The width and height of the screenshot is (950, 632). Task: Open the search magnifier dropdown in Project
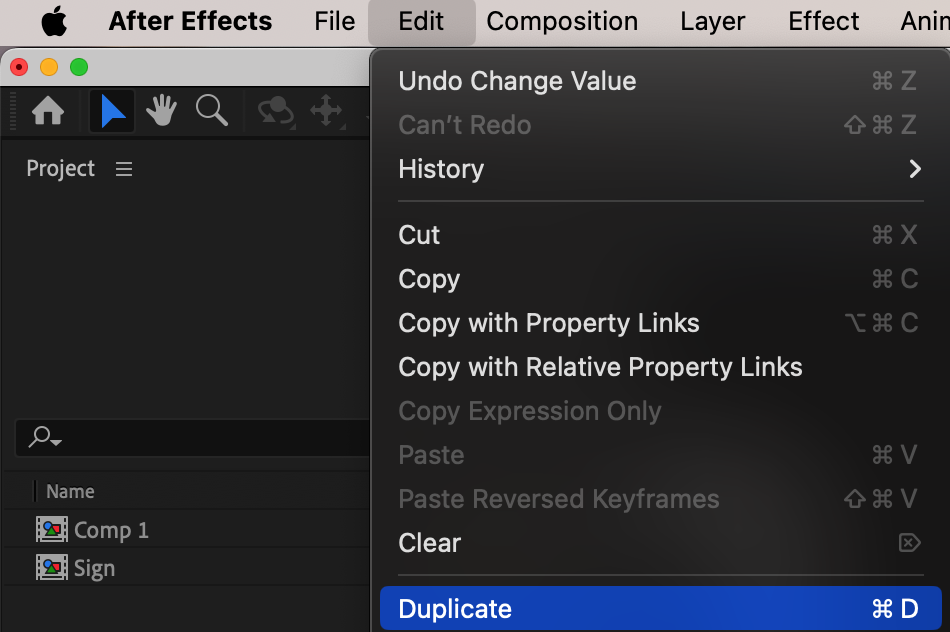45,436
